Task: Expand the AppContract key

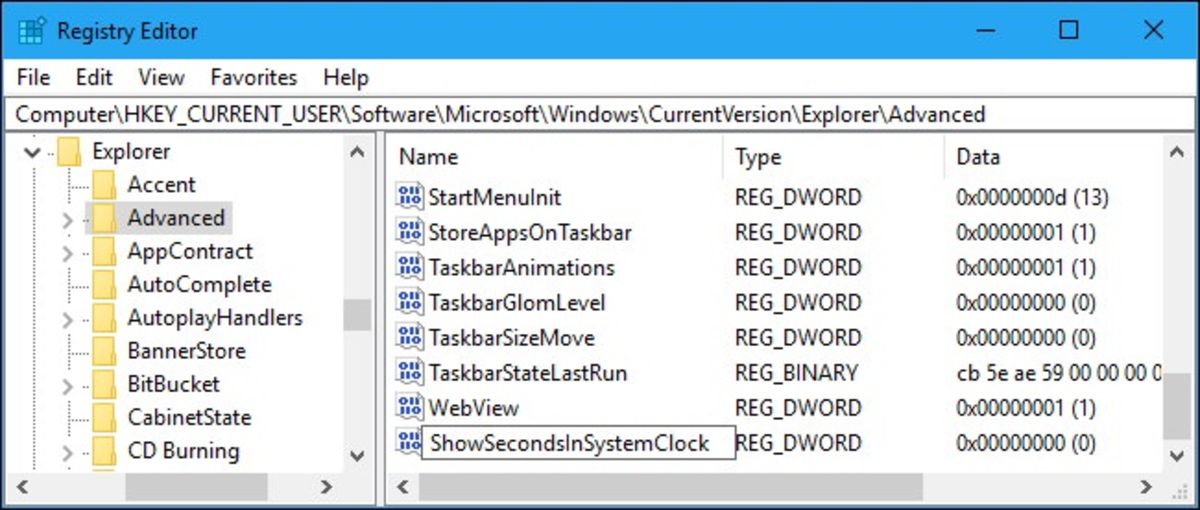Action: pyautogui.click(x=68, y=252)
